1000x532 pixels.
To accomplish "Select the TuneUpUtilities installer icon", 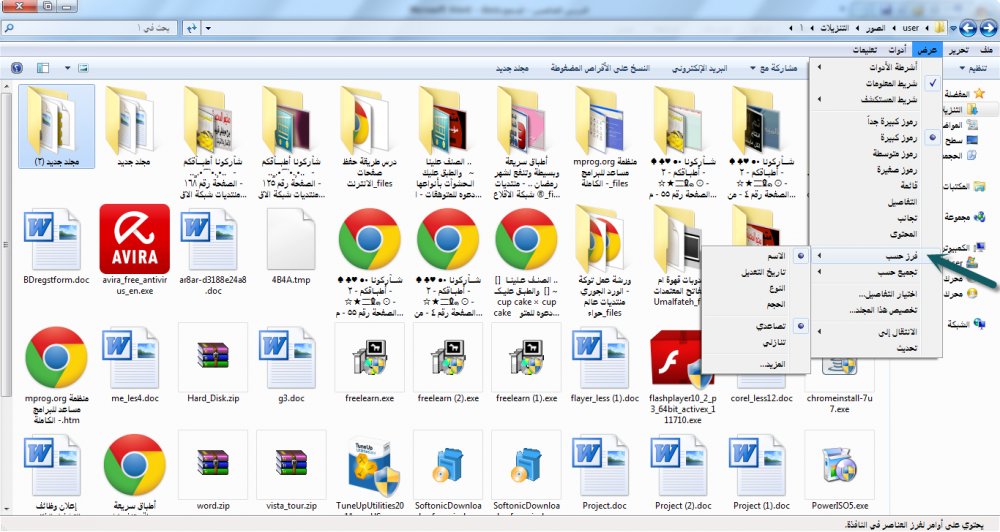I will pos(370,468).
